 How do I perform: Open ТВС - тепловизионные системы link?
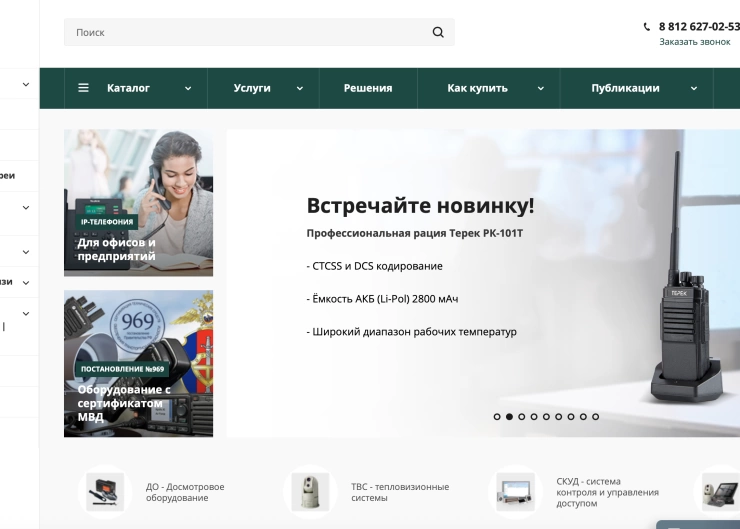point(400,492)
